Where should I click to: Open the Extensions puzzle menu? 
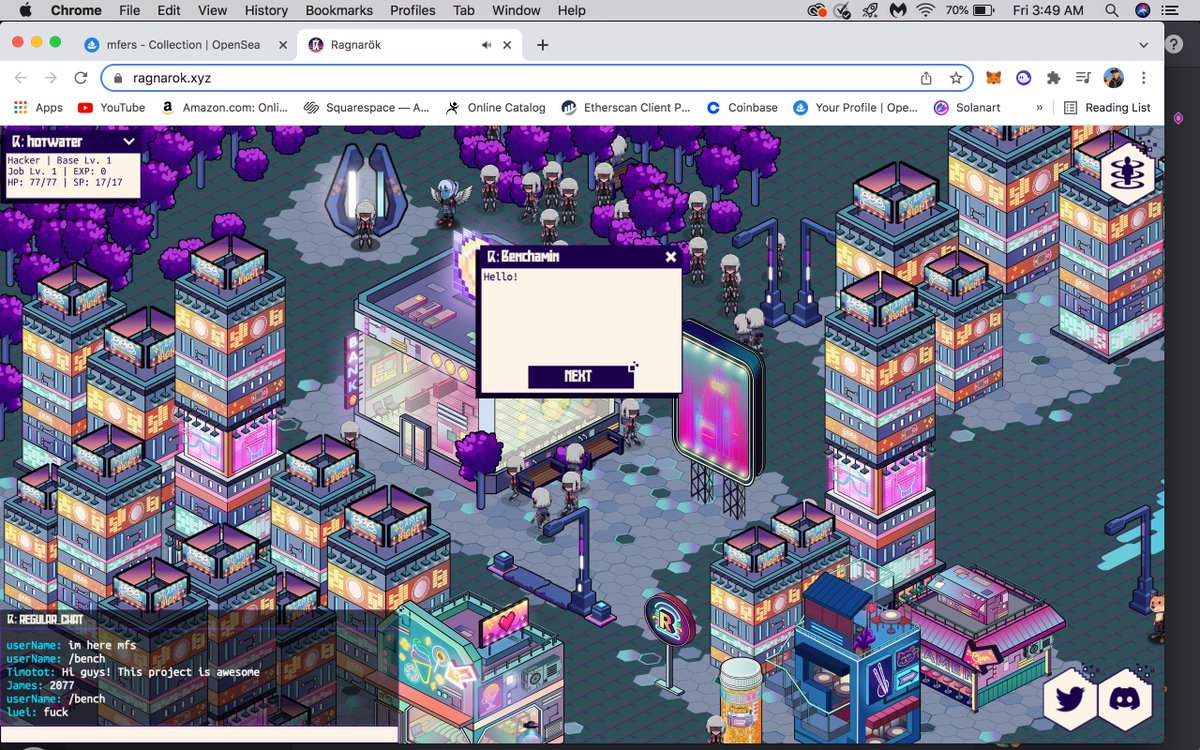pos(1053,78)
